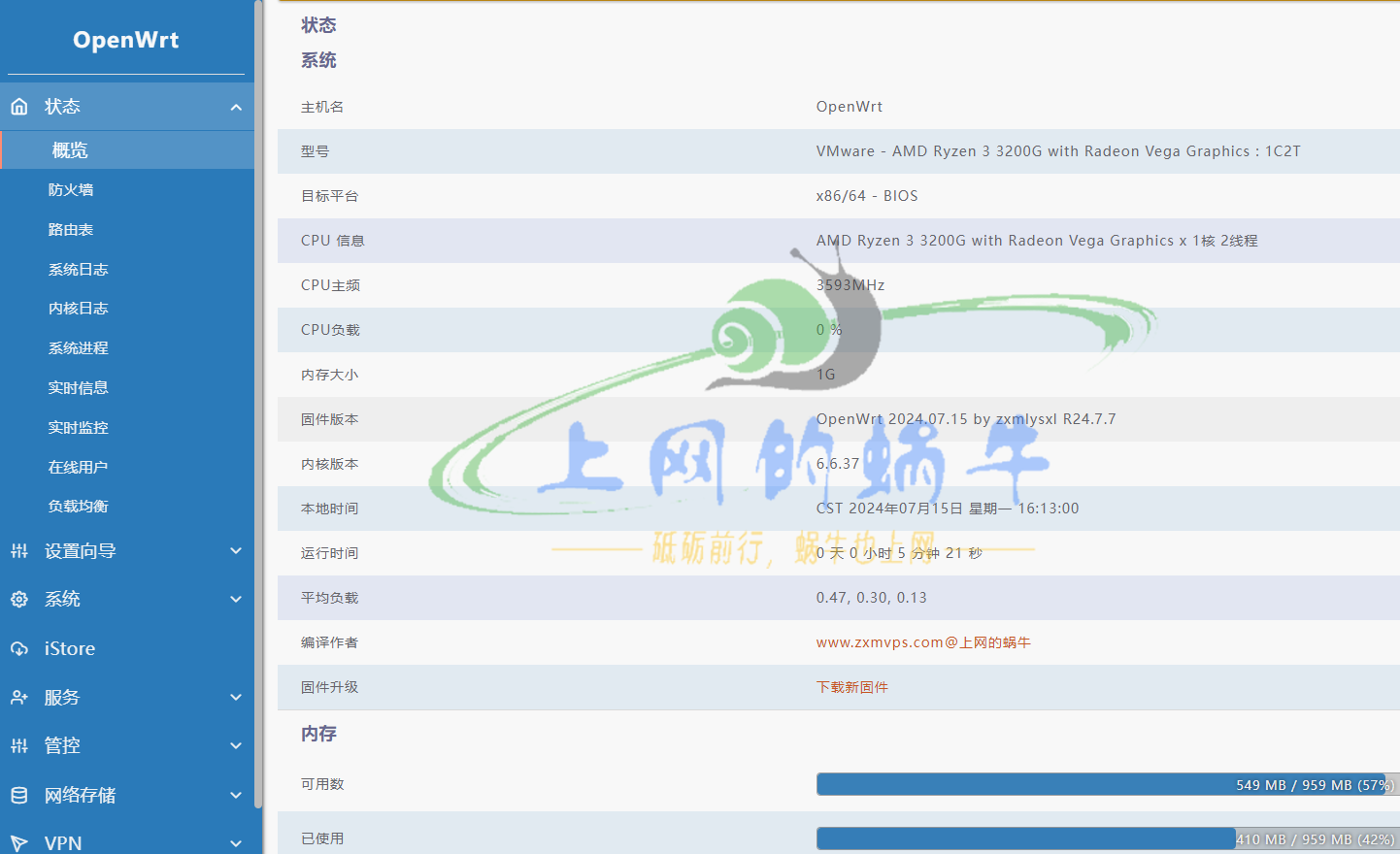Click the CPU负载 row label
This screenshot has width=1400, height=854.
(330, 330)
